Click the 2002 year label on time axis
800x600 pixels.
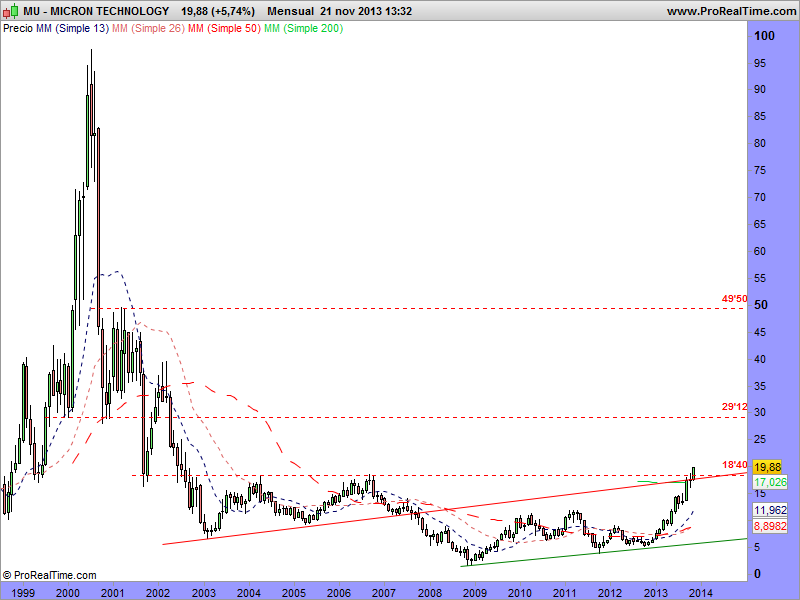coord(158,593)
